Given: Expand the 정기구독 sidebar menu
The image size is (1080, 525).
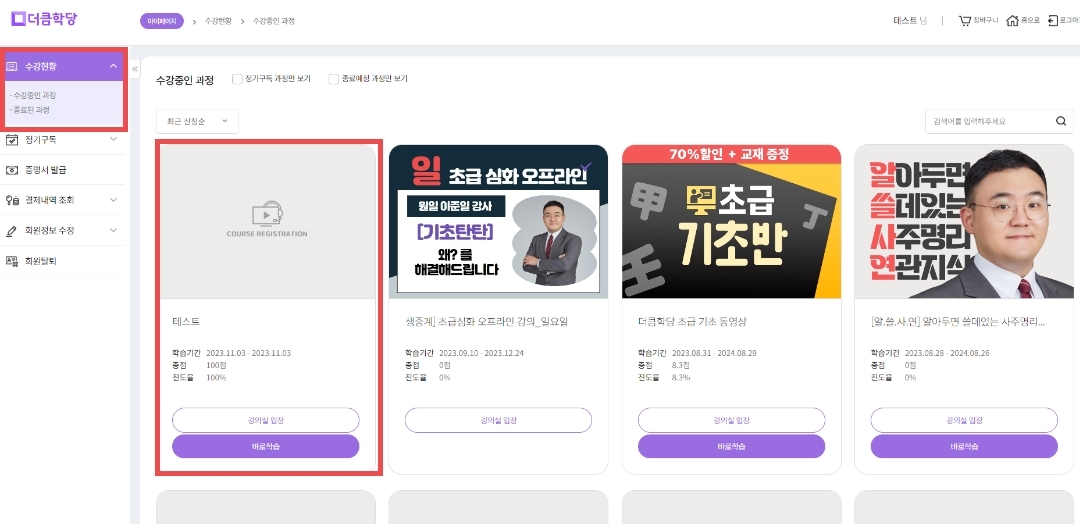Looking at the screenshot, I should tap(63, 140).
